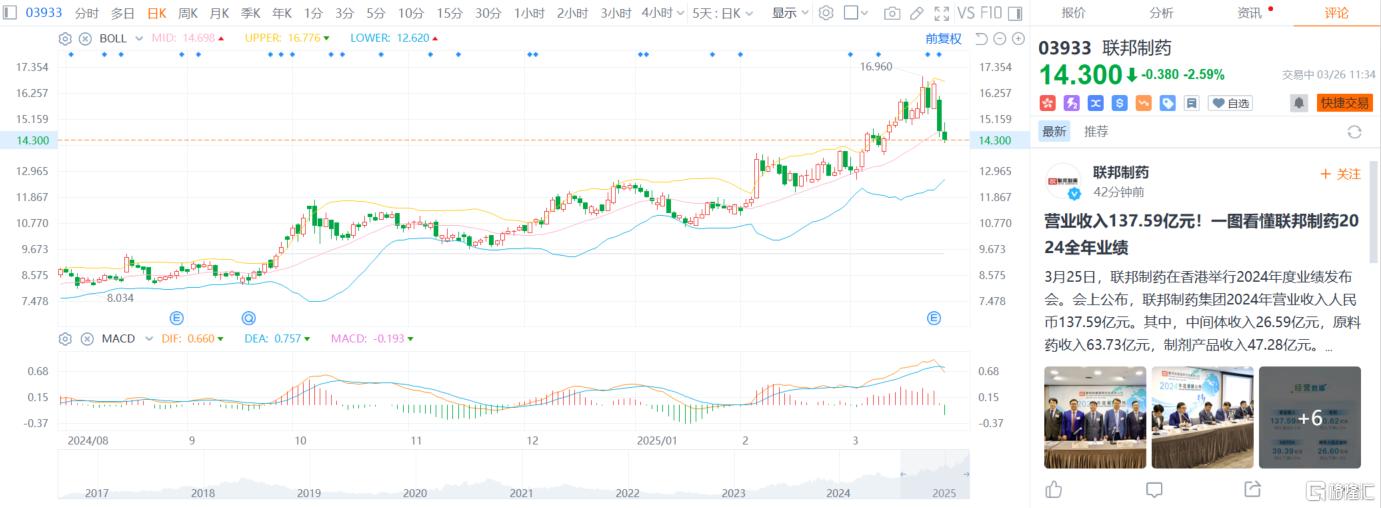
Task: Remove the MACD indicator
Action: (85, 339)
